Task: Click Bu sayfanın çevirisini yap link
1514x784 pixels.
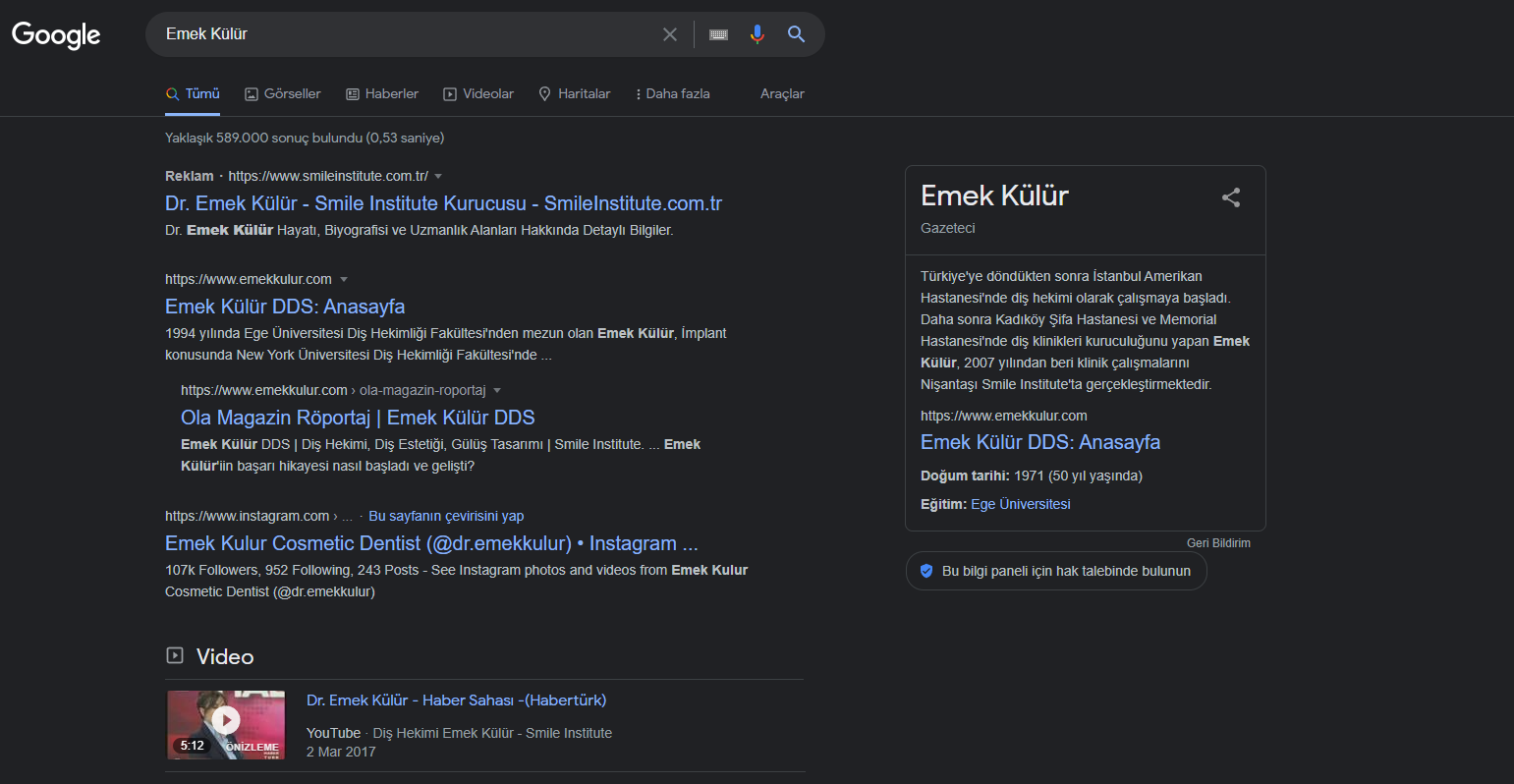Action: coord(446,516)
